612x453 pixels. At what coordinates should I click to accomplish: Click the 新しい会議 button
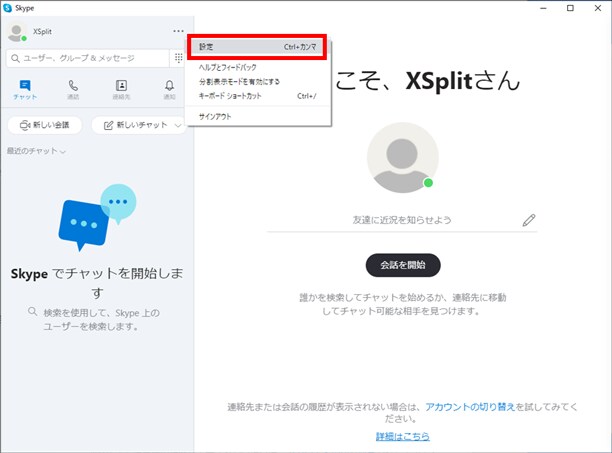coord(45,125)
